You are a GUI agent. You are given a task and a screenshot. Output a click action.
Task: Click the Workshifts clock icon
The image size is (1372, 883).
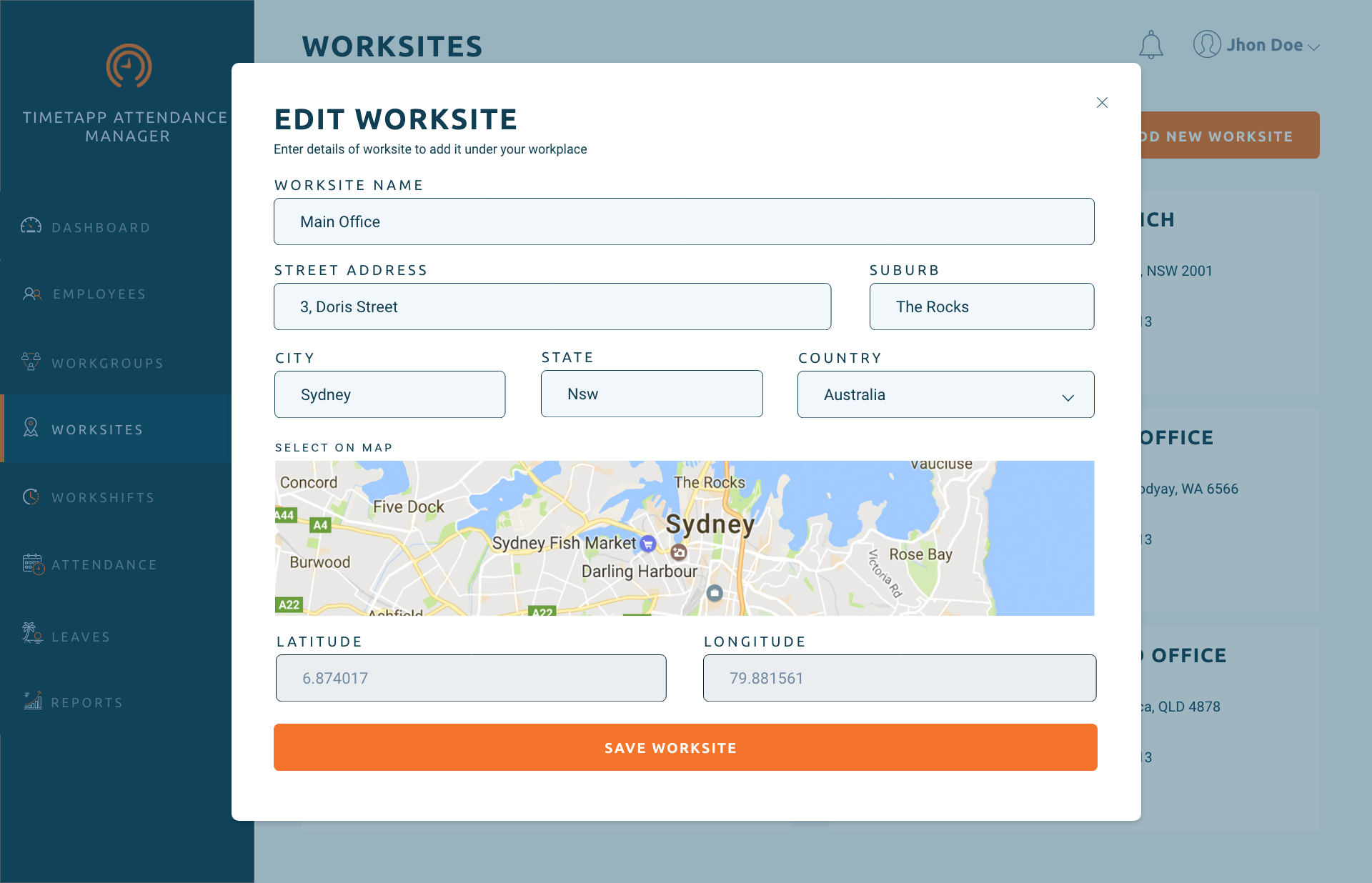(x=31, y=497)
